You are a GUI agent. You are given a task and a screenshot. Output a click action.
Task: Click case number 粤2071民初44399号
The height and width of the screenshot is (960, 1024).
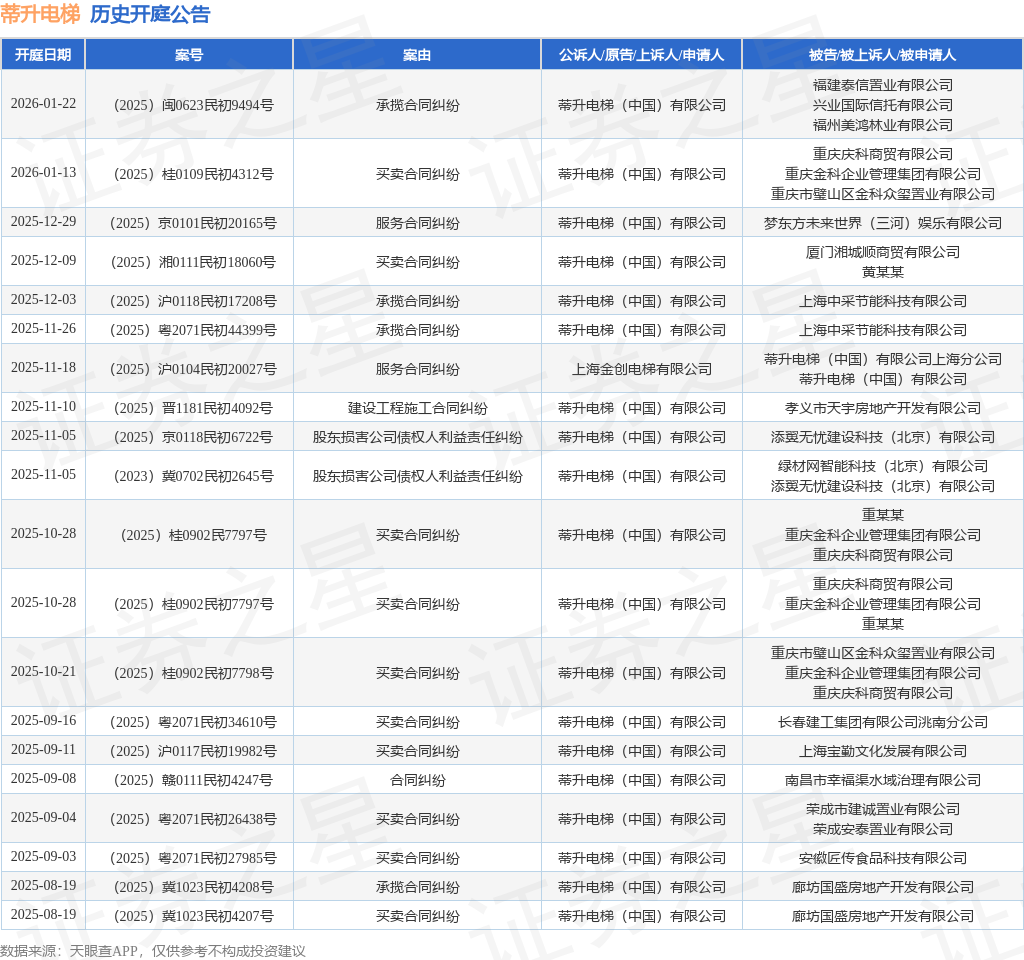click(x=193, y=330)
